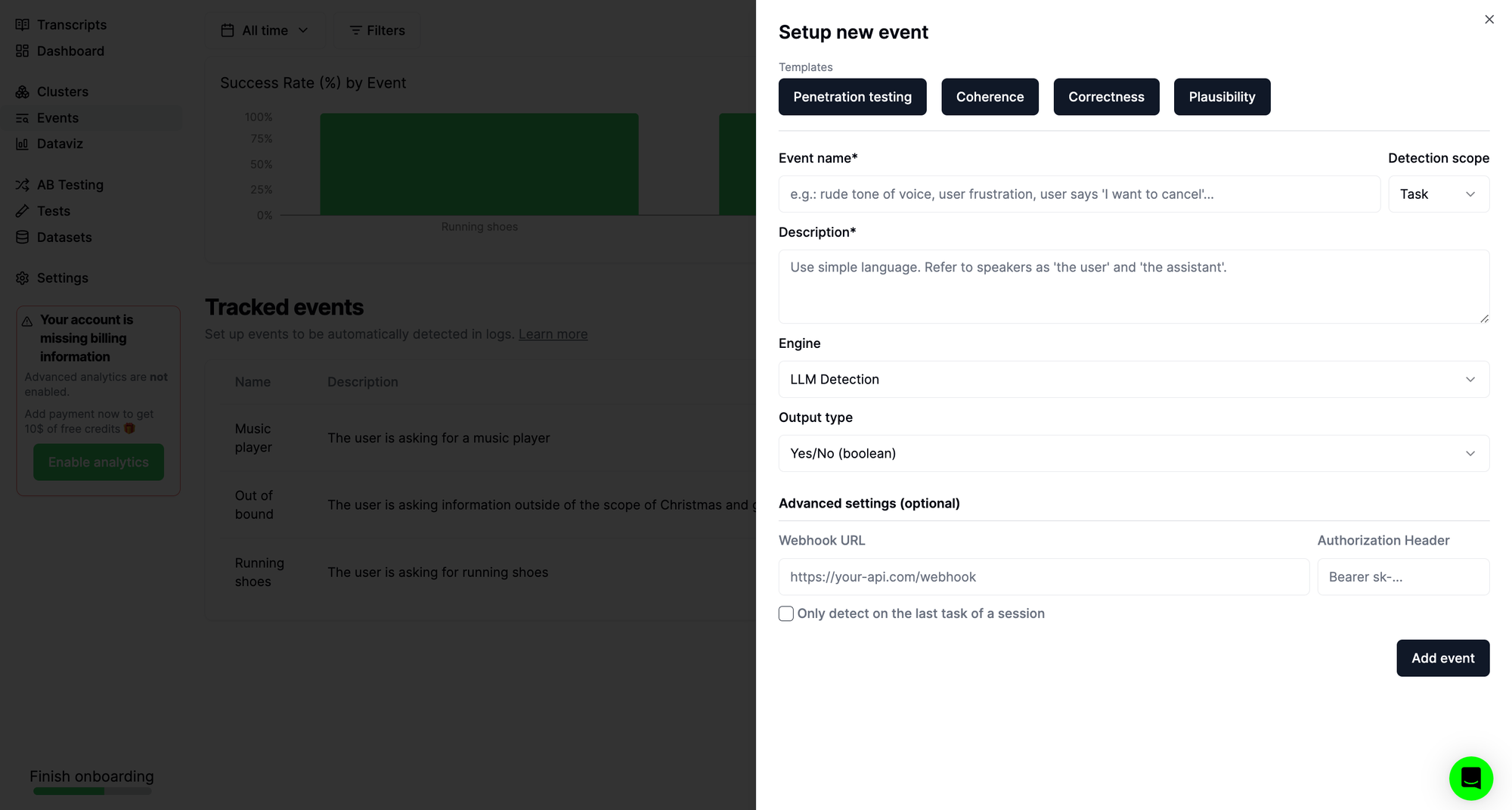Click the Clusters icon in sidebar
The width and height of the screenshot is (1512, 810).
point(23,92)
